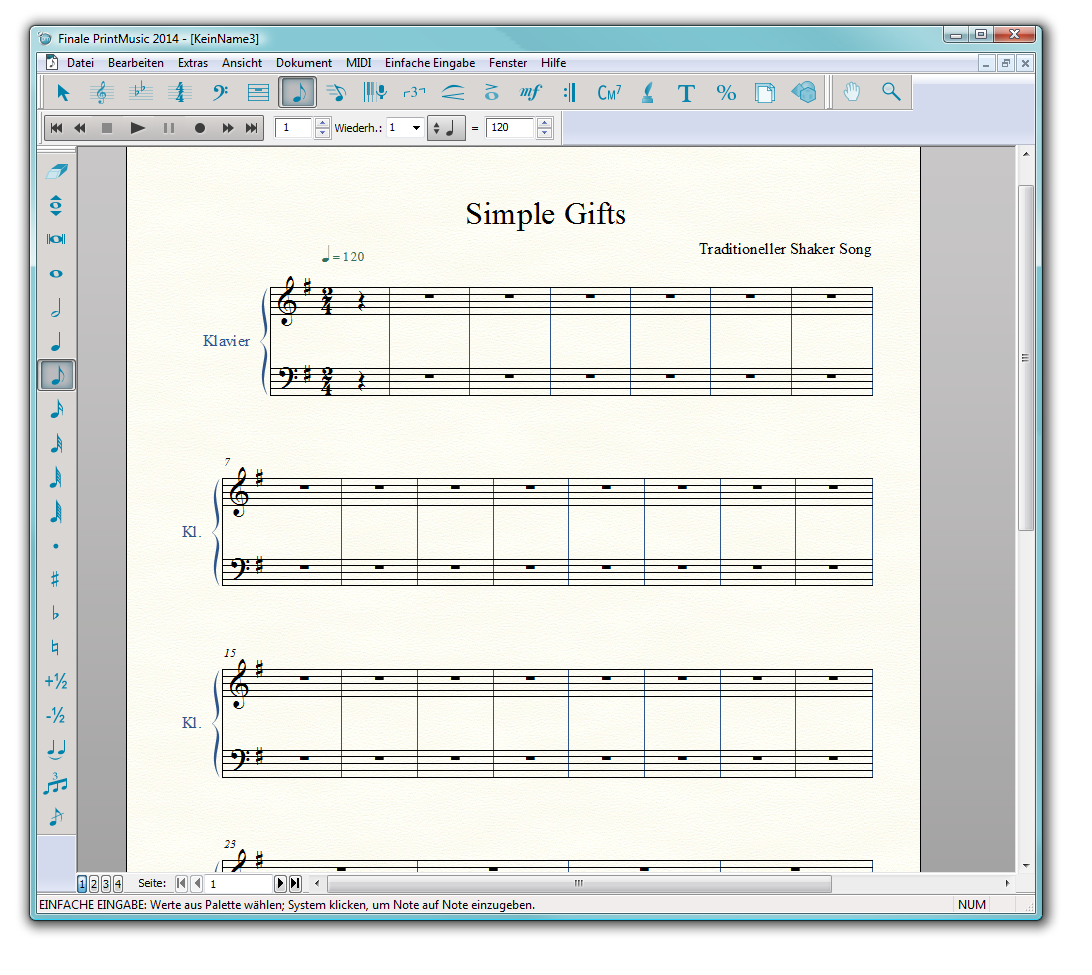This screenshot has height=975, width=1092.
Task: Open the Einfache Eingabe menu
Action: click(x=430, y=63)
